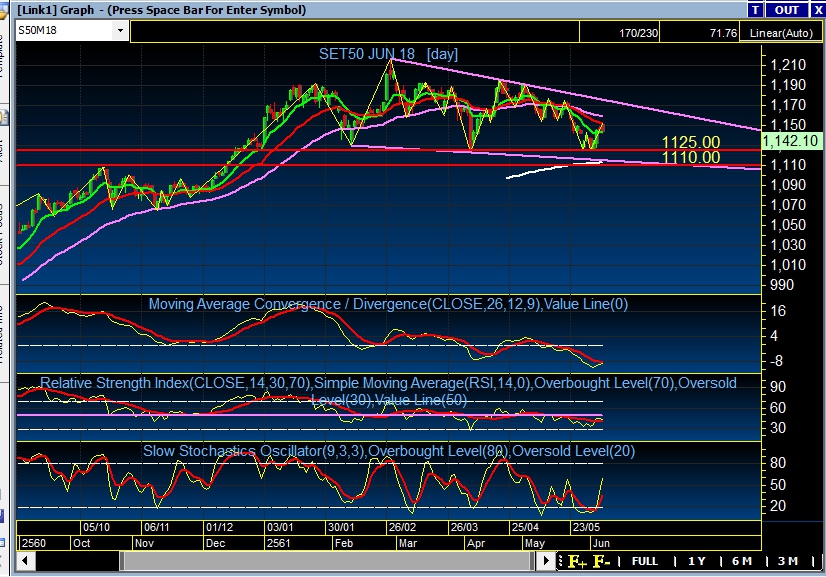This screenshot has width=826, height=577.
Task: Click the Slow Stochastics Oscillator label
Action: (x=389, y=451)
